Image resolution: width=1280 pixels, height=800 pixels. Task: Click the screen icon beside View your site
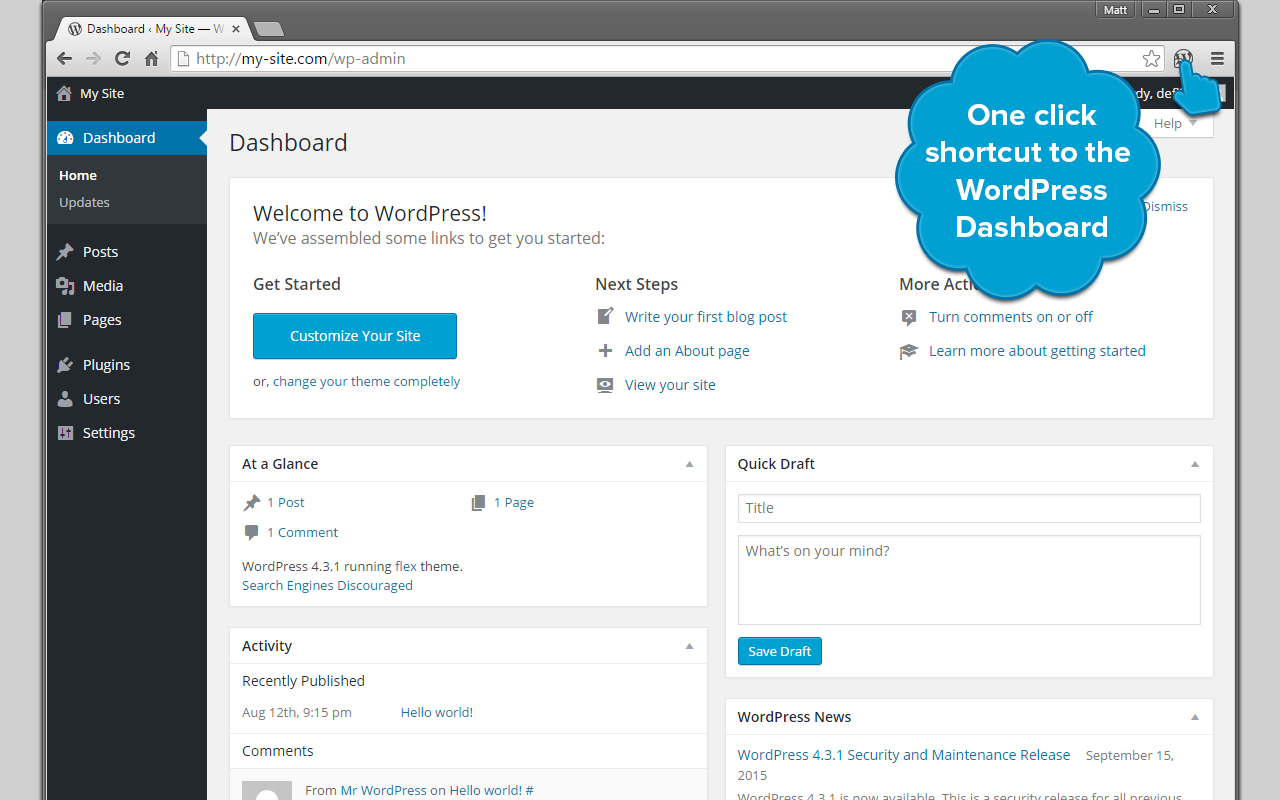605,385
